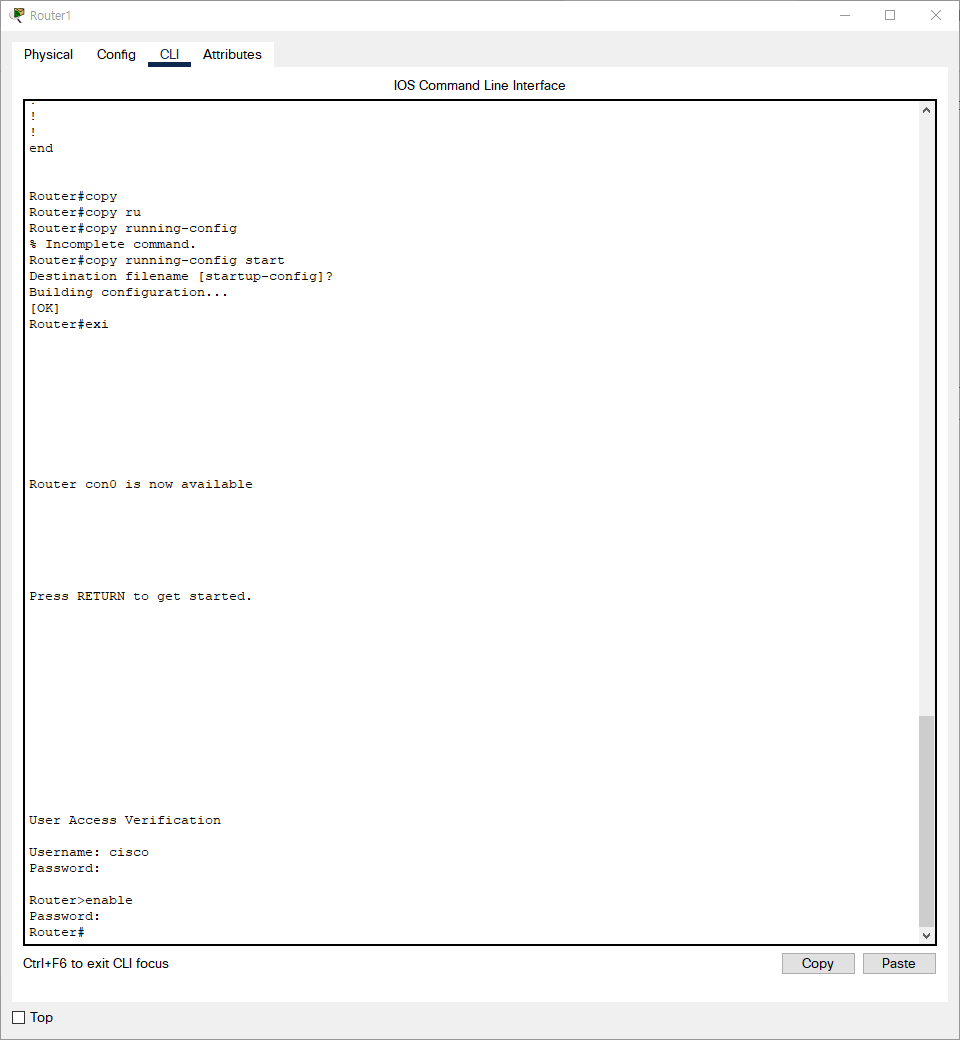Click the 'Ctrl+F6 to exit CLI focus' label

point(96,963)
